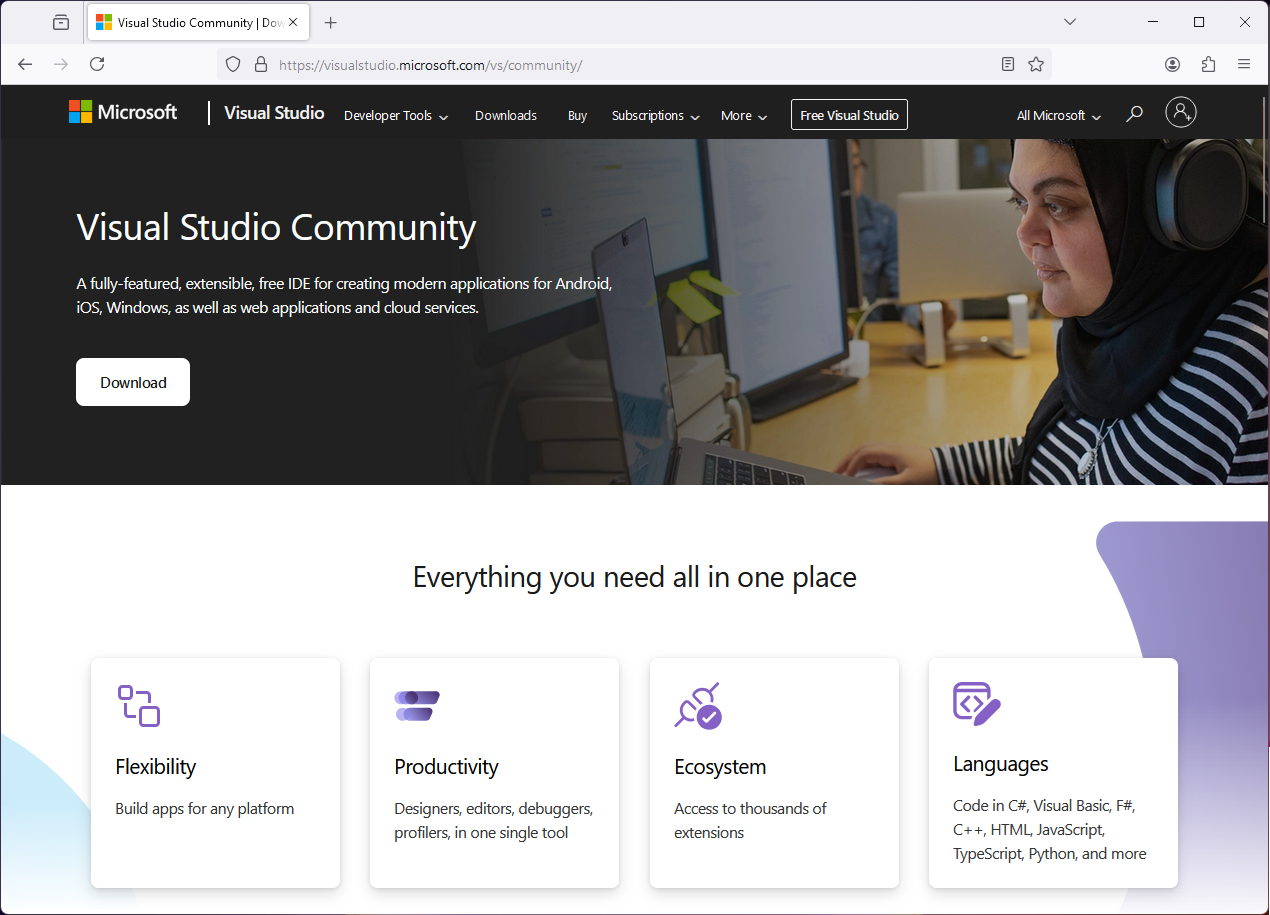Viewport: 1270px width, 915px height.
Task: Close the Visual Studio Community tab
Action: (293, 22)
